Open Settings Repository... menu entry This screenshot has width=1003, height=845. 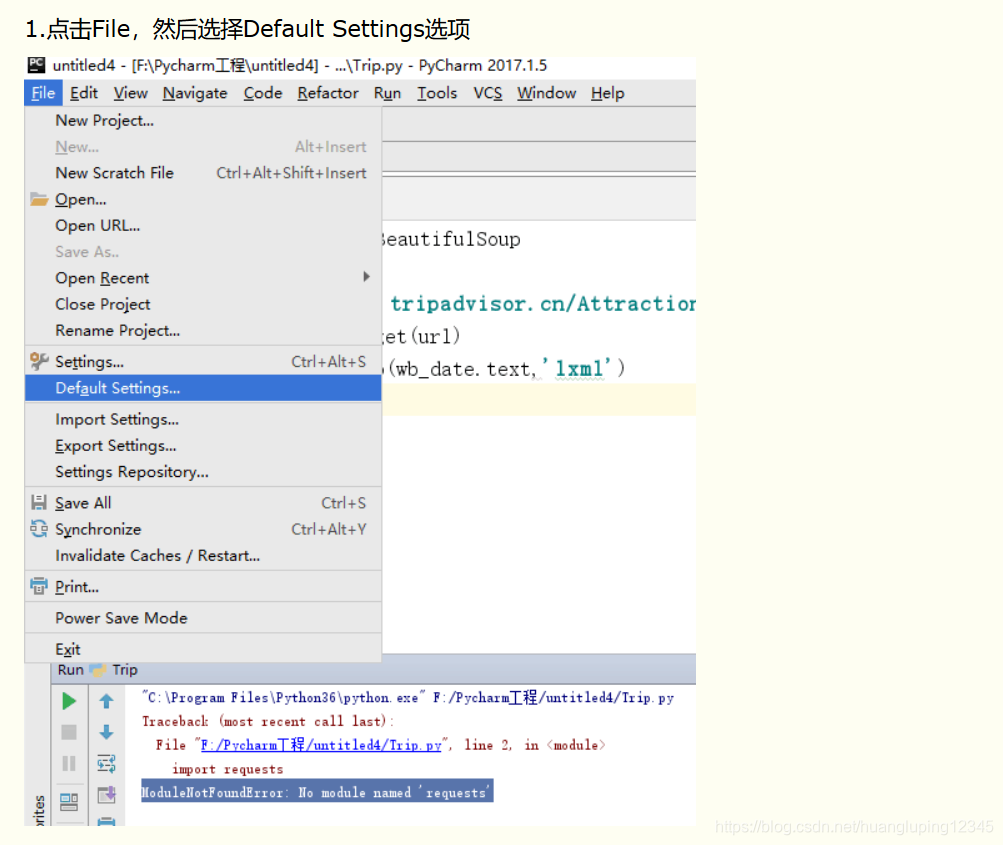[203, 472]
